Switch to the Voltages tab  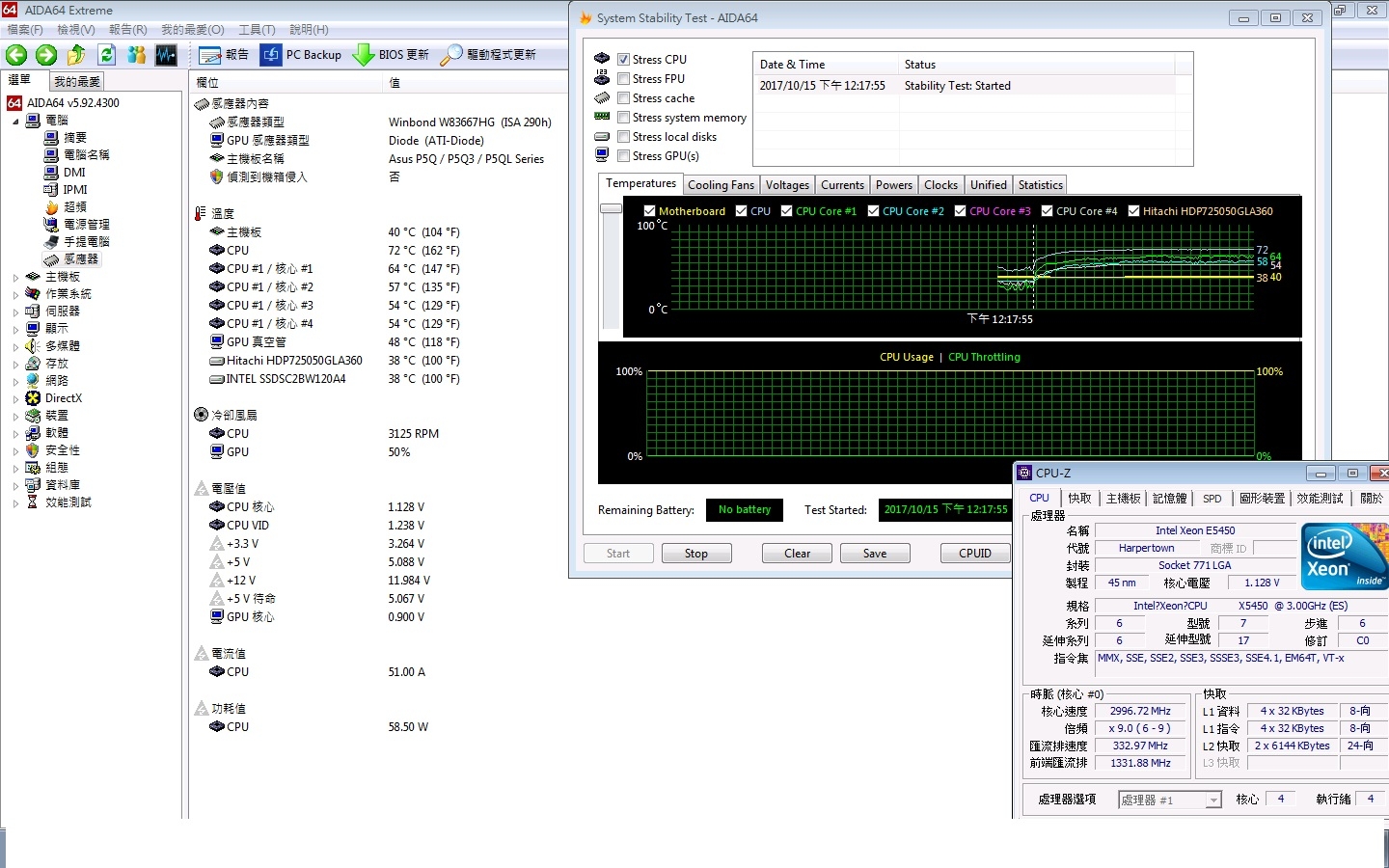(787, 185)
